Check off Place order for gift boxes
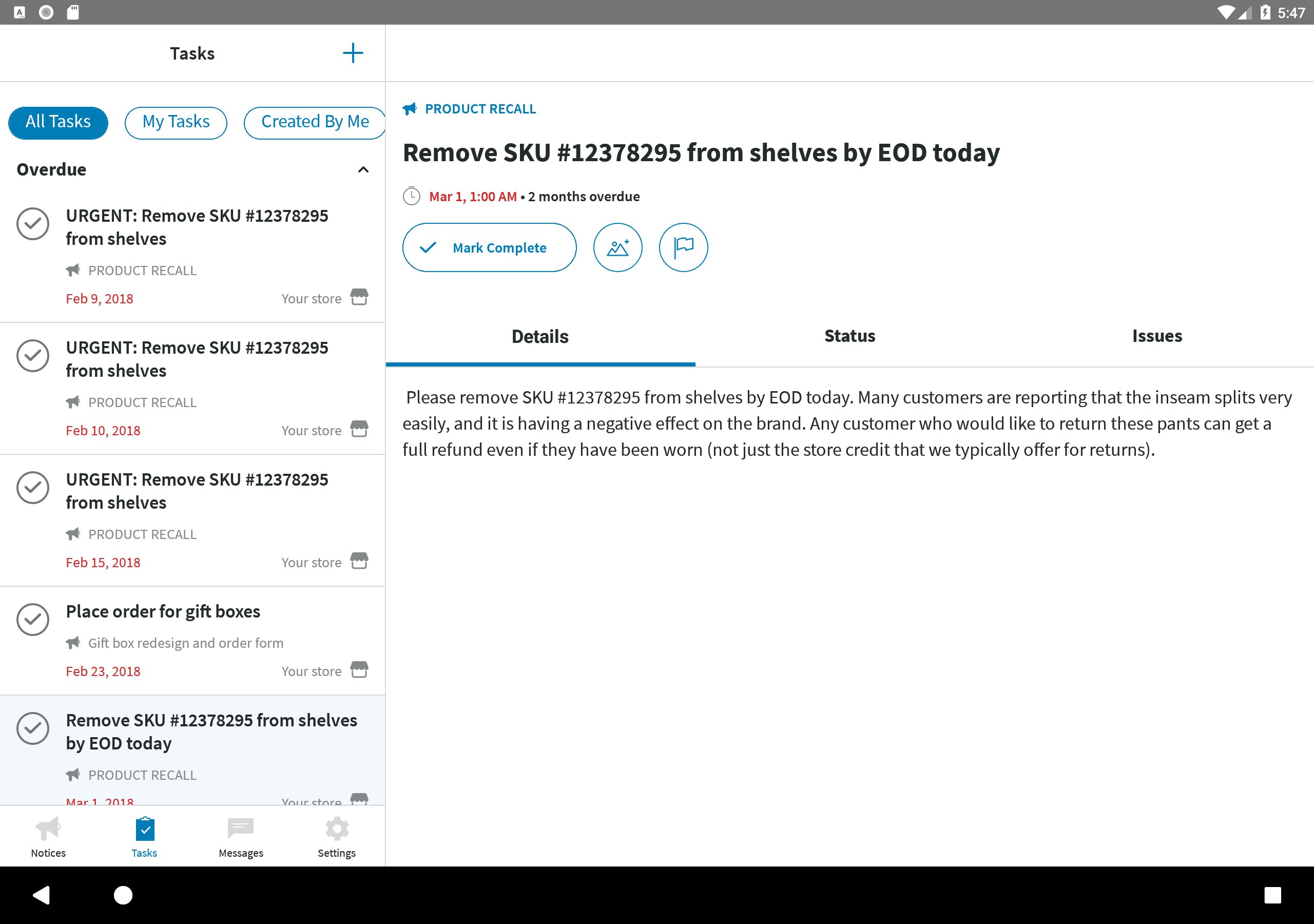Image resolution: width=1314 pixels, height=924 pixels. point(33,619)
